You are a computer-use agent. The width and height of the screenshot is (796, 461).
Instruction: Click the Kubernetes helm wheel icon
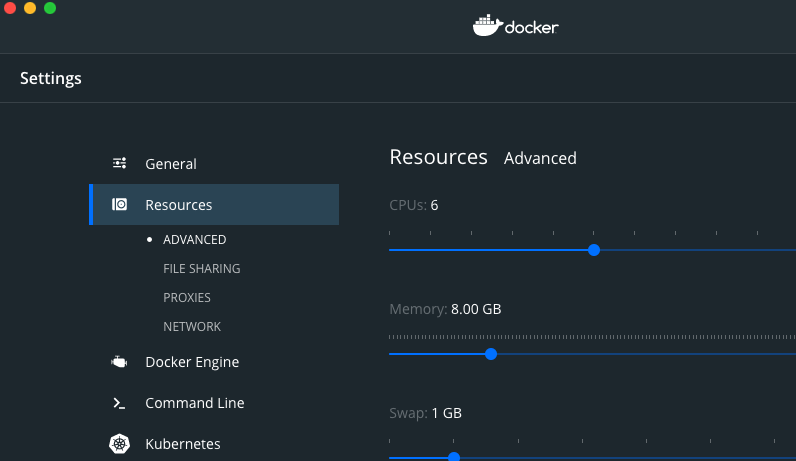point(119,443)
